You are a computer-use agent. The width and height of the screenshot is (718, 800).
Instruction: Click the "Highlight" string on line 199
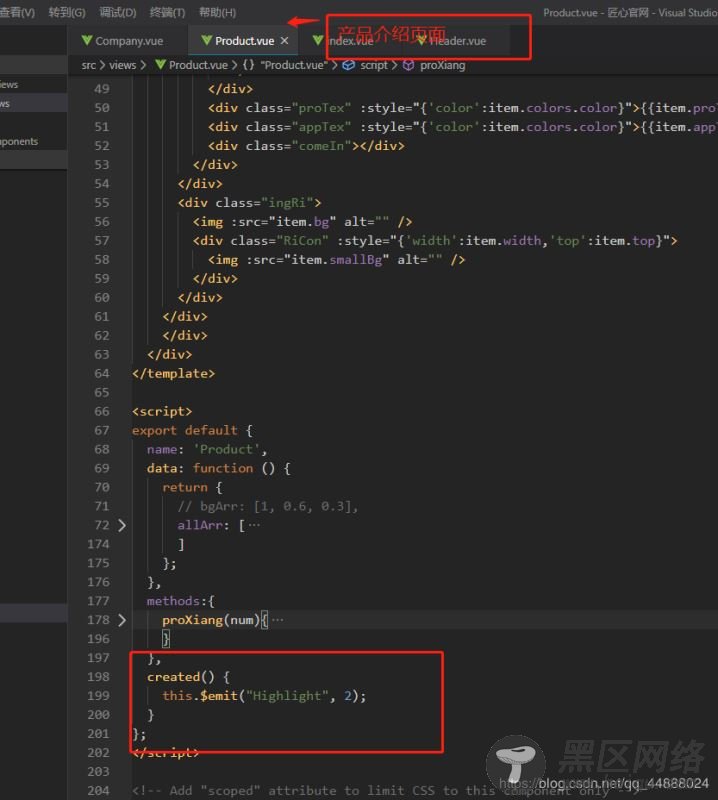click(x=288, y=696)
